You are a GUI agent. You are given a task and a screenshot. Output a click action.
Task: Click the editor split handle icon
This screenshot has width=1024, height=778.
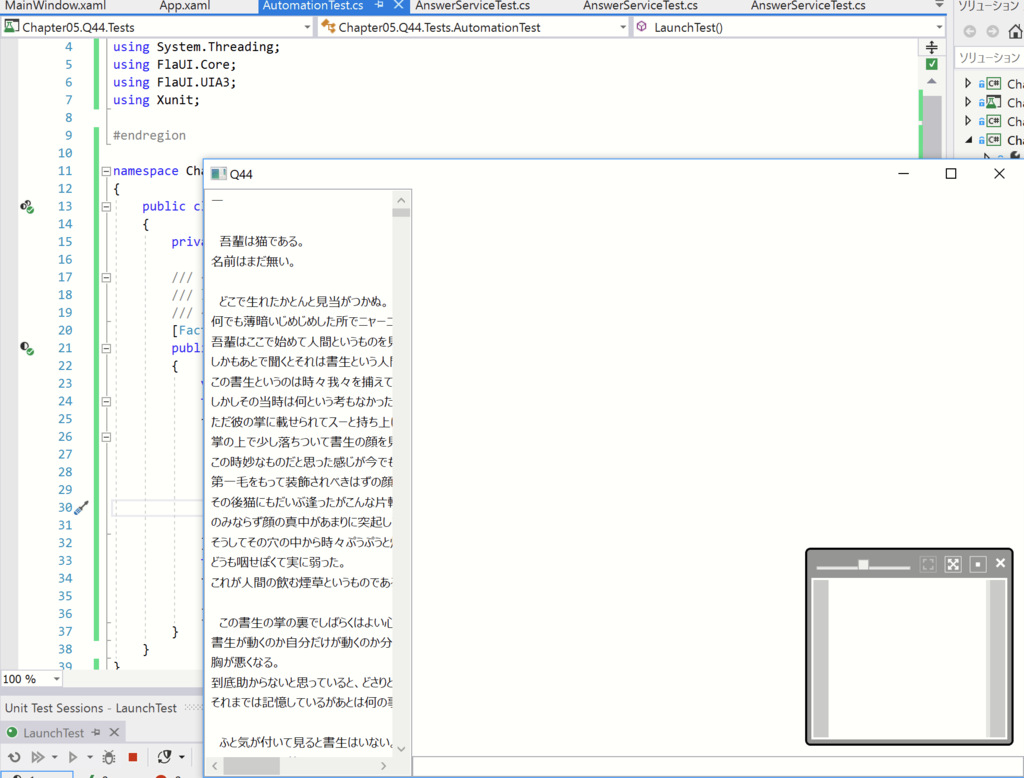(932, 47)
